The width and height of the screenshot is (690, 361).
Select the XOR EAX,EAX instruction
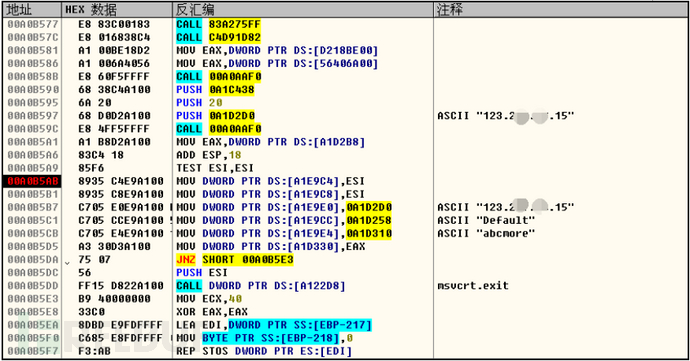point(212,312)
